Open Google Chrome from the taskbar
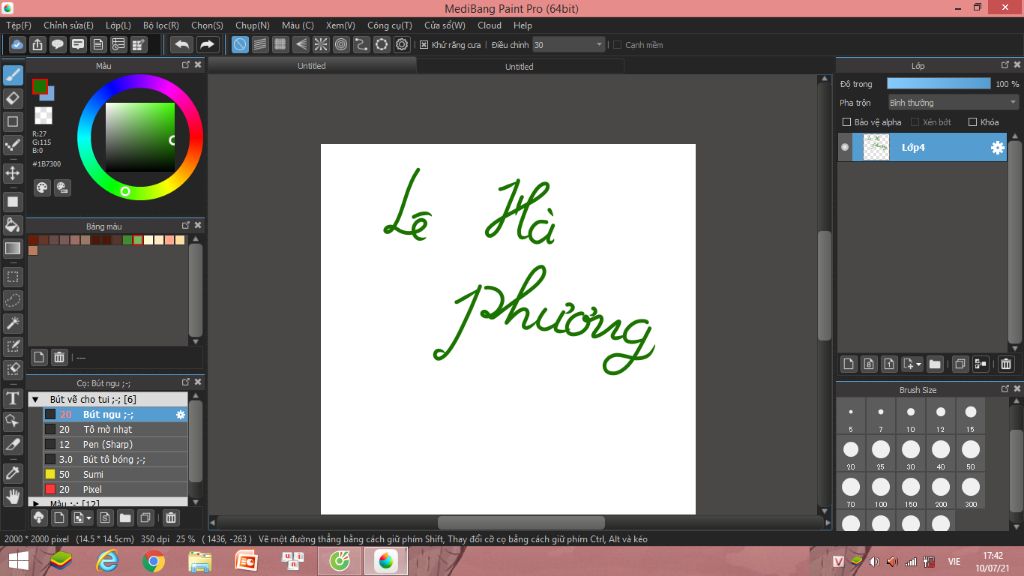Image resolution: width=1024 pixels, height=576 pixels. (x=153, y=561)
